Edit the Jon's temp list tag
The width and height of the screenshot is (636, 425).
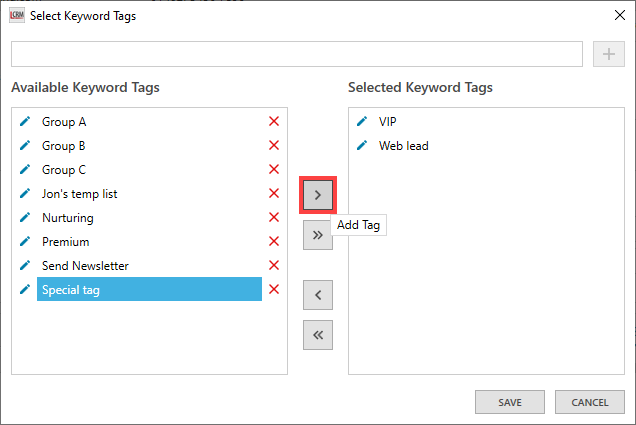coord(25,194)
